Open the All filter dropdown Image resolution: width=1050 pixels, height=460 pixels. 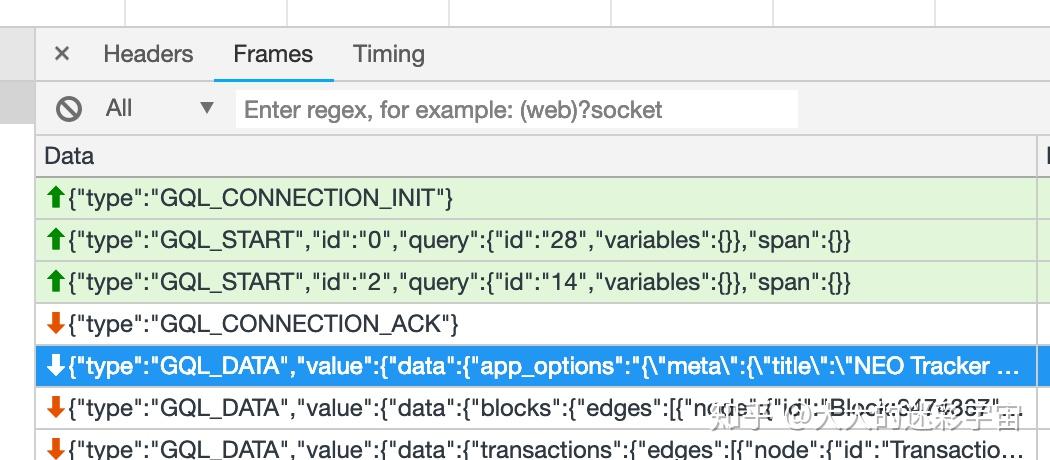point(160,108)
